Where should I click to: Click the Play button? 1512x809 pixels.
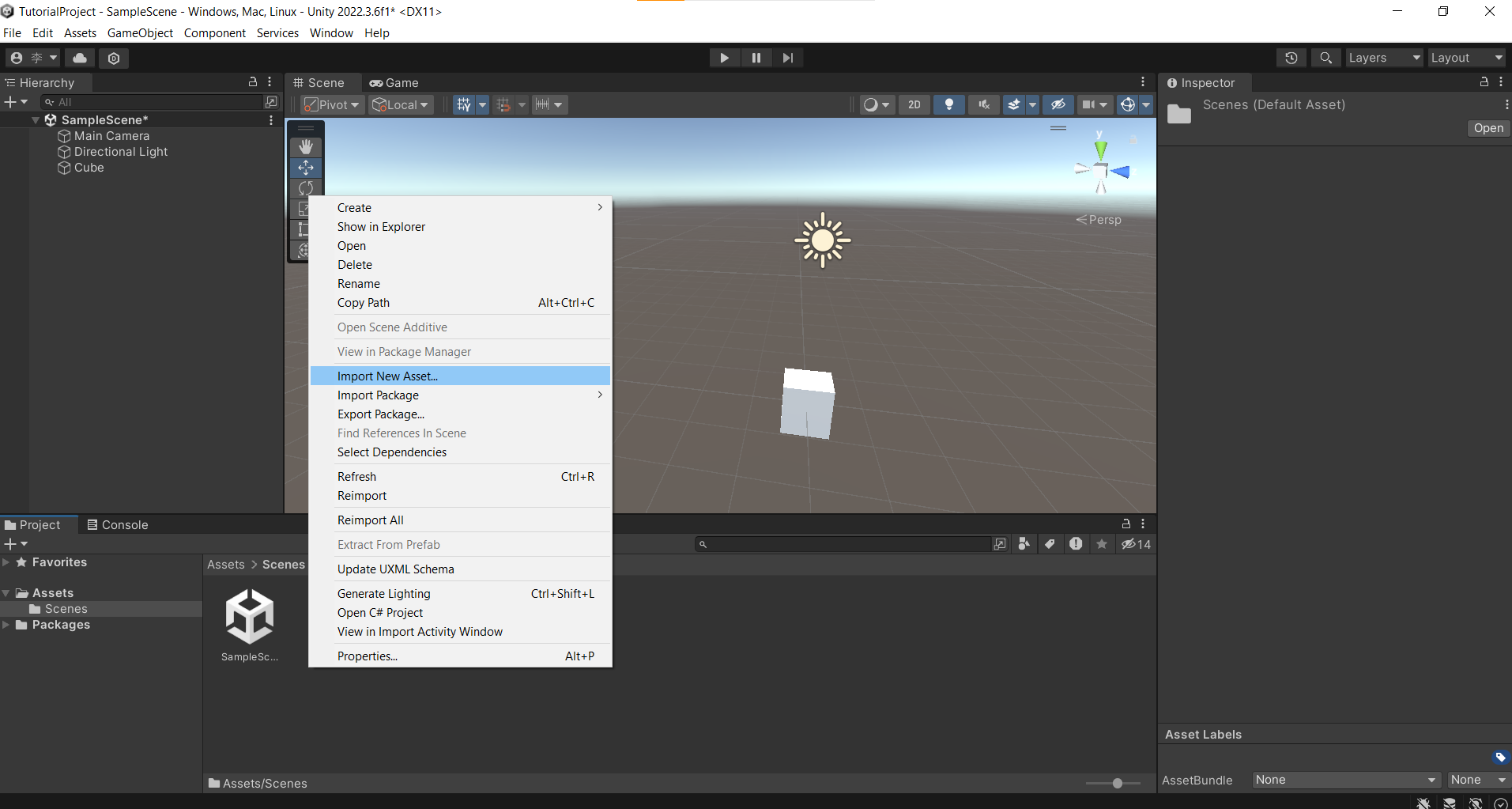tap(724, 58)
